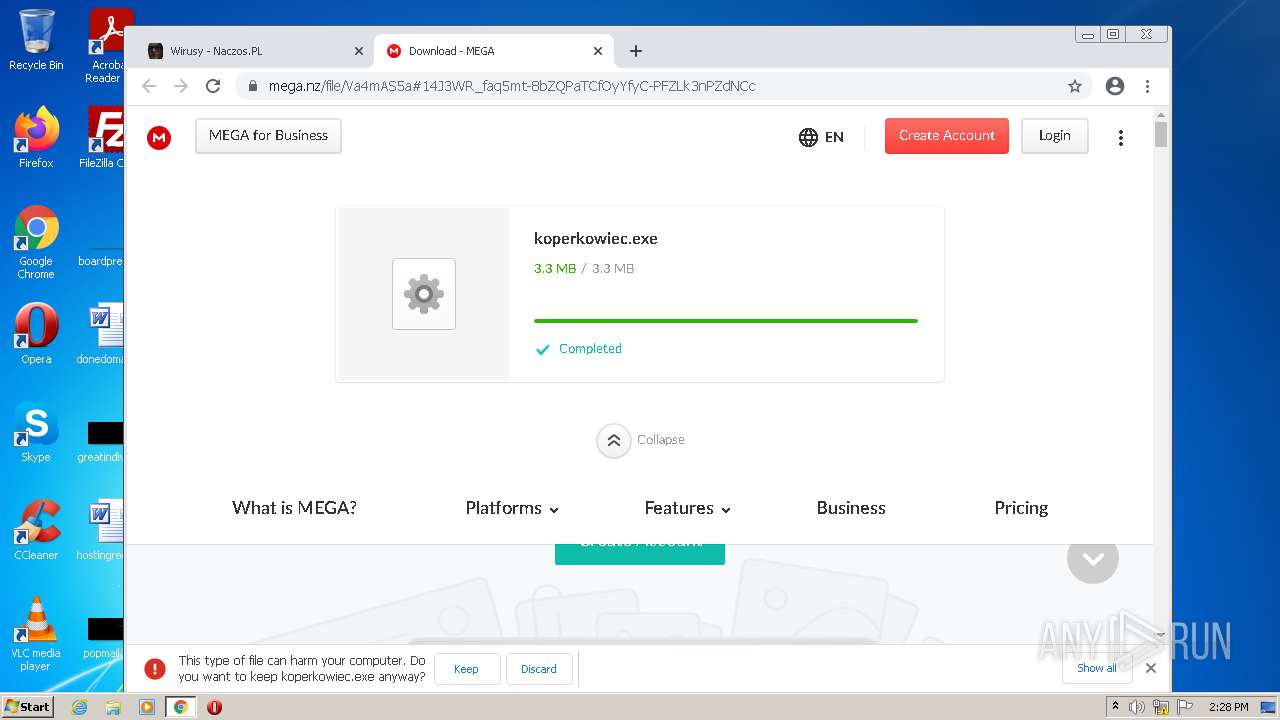This screenshot has width=1280, height=720.
Task: Open the Windows Start menu
Action: coord(28,707)
